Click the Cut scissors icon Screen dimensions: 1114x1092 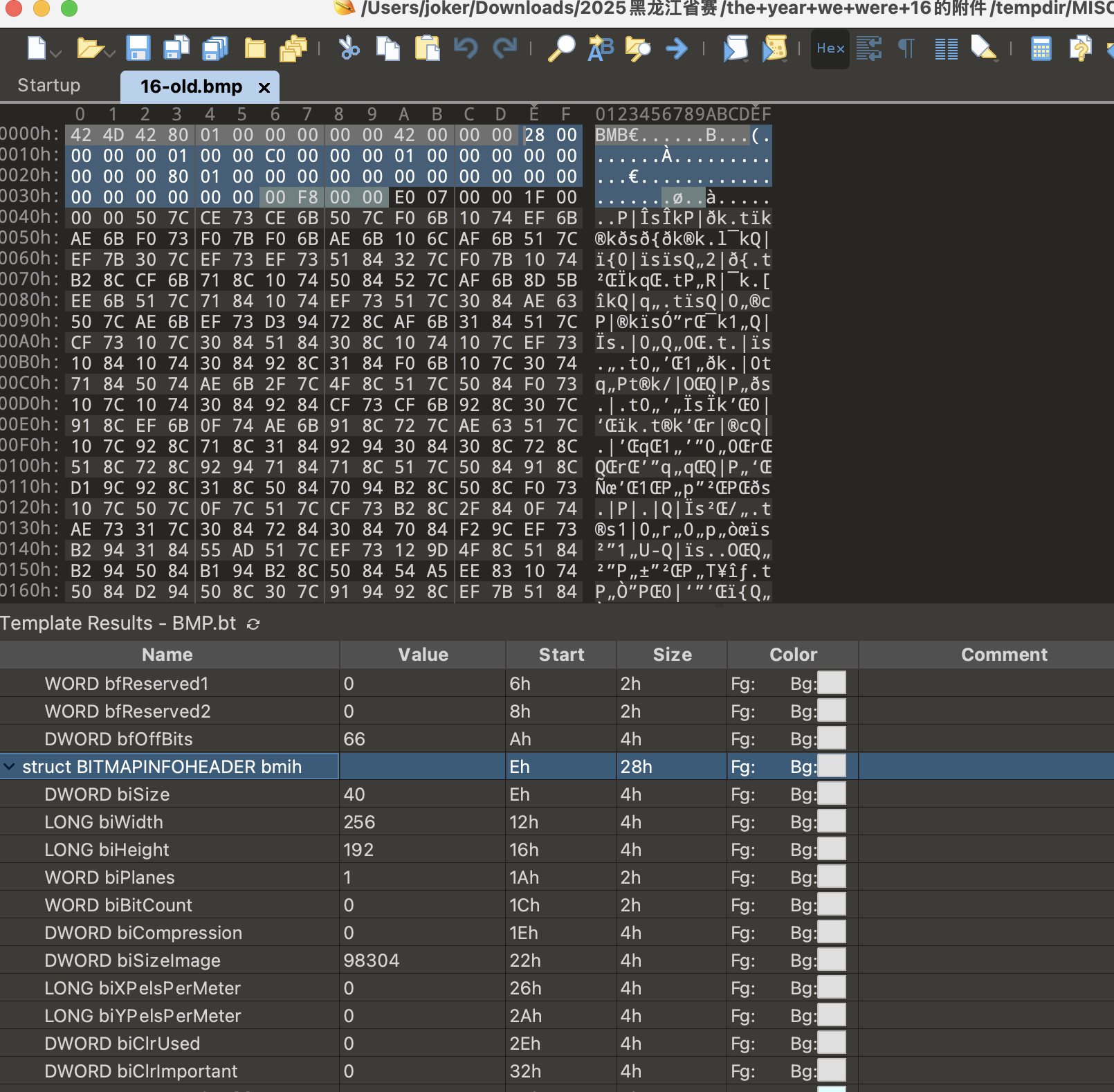pyautogui.click(x=349, y=48)
